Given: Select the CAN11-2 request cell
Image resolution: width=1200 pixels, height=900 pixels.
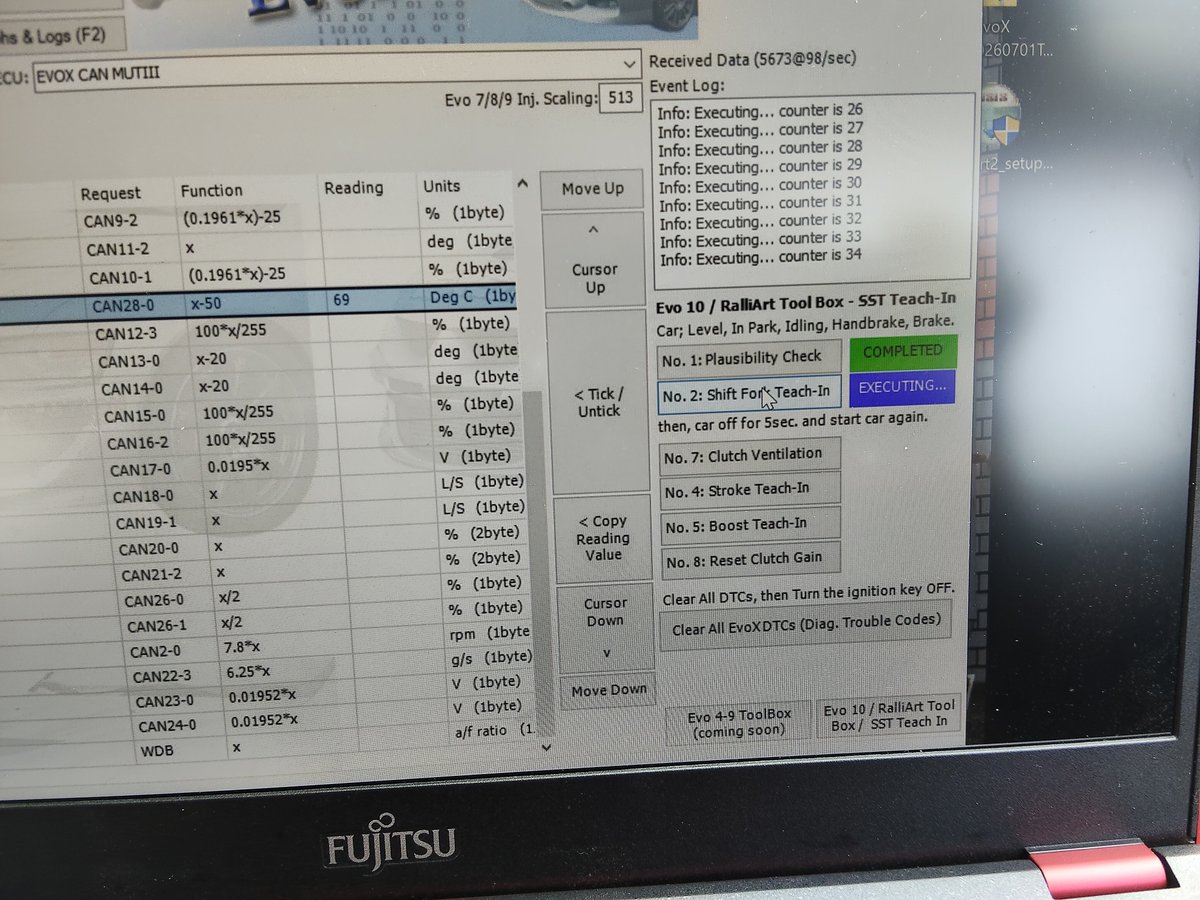Looking at the screenshot, I should tap(119, 247).
